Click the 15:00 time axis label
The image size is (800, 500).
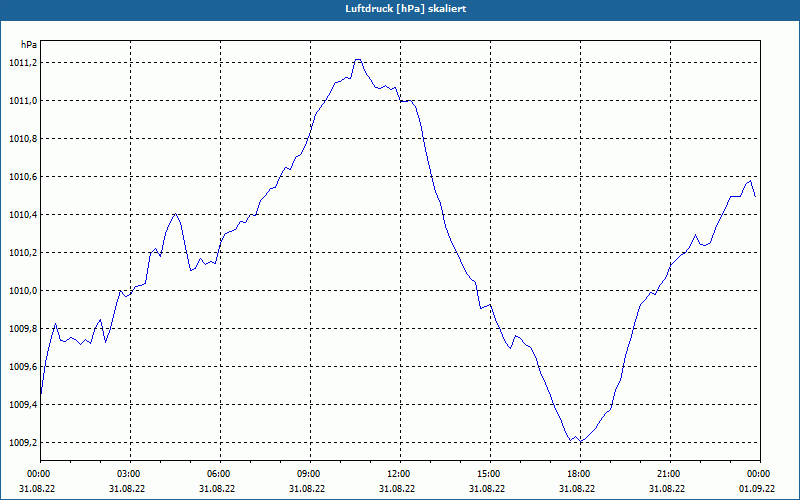point(490,474)
